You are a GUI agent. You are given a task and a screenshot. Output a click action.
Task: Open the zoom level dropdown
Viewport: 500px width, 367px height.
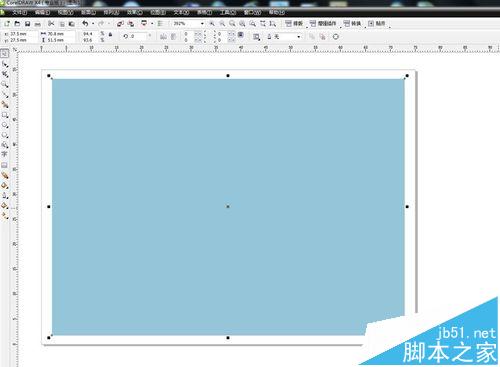coord(202,24)
